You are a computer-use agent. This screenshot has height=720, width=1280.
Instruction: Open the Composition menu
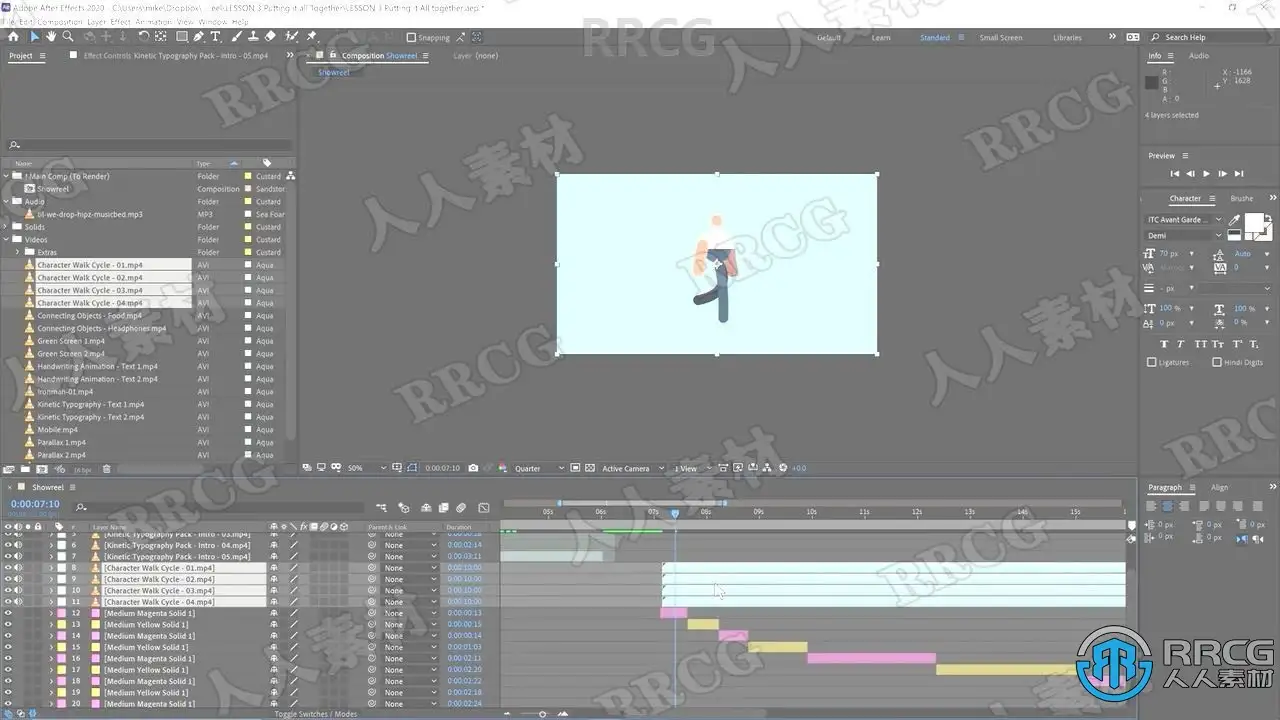pos(60,21)
